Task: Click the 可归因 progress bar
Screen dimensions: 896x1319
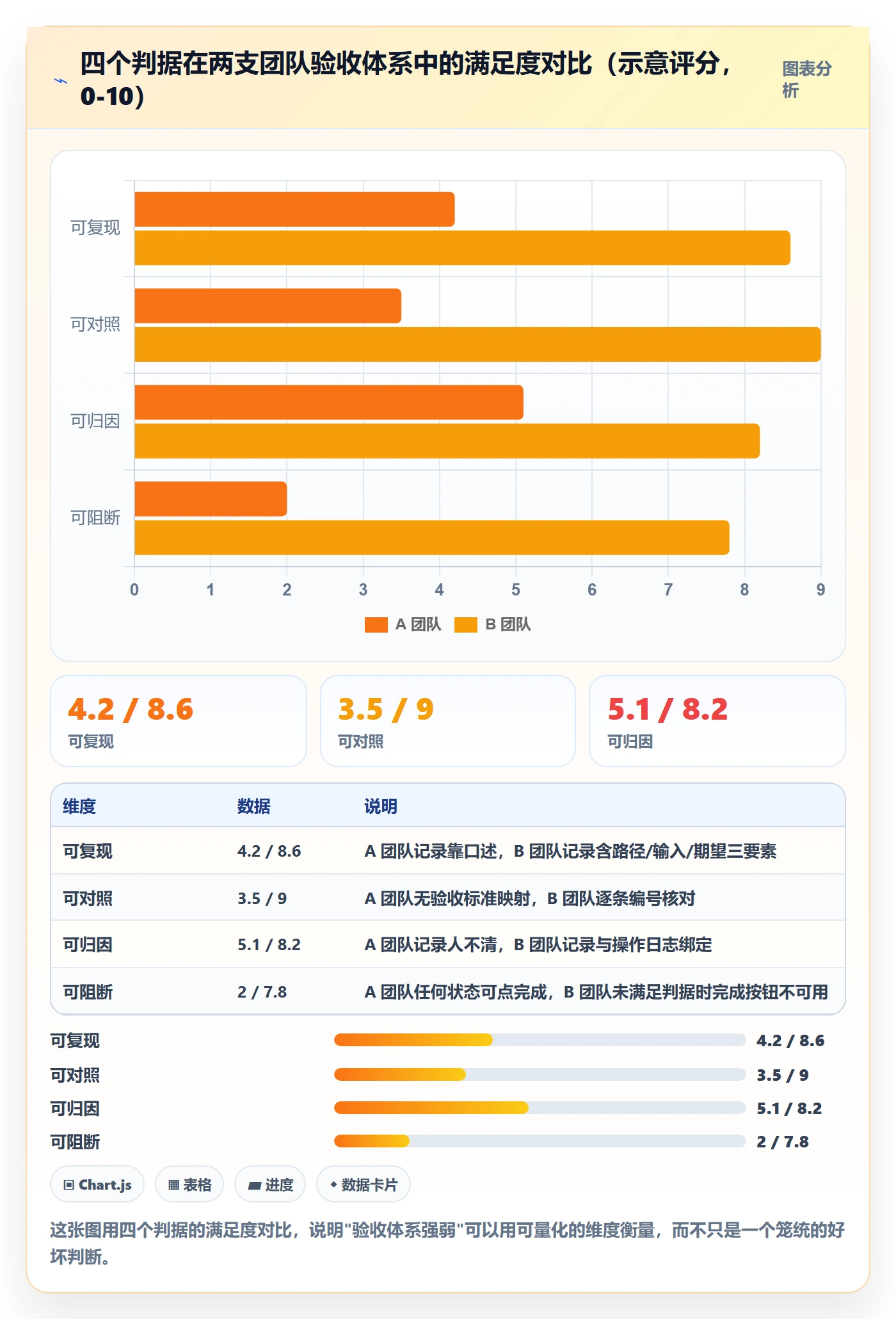Action: tap(540, 1108)
